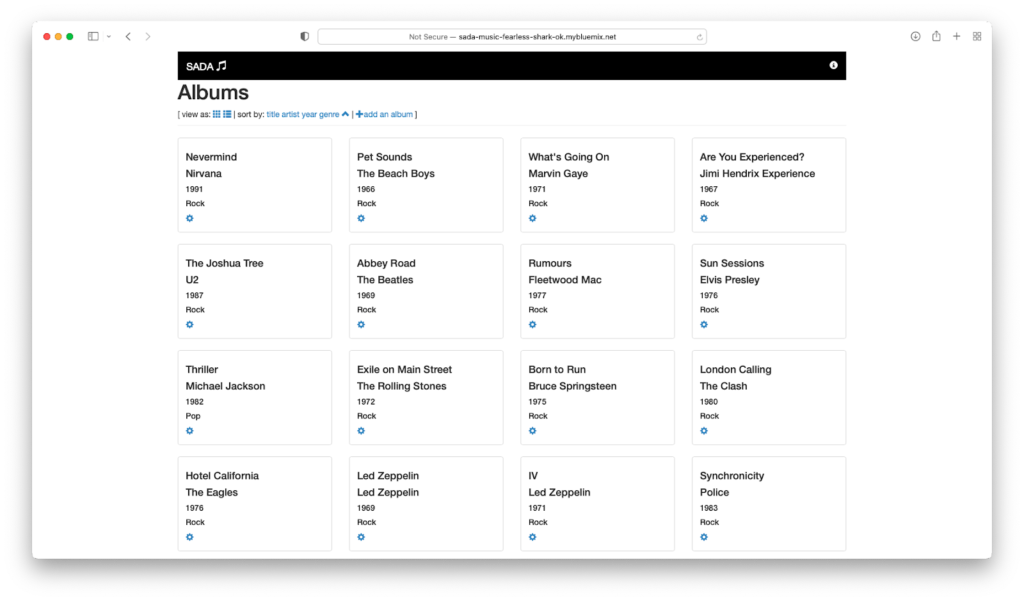
Task: Open the Safari share menu
Action: click(x=936, y=37)
